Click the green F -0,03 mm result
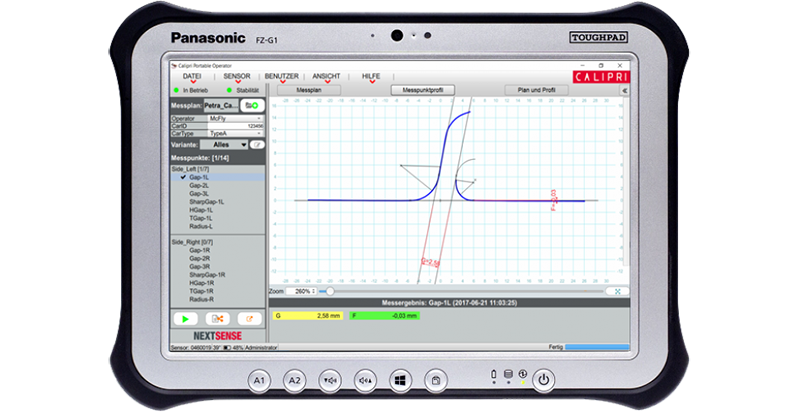The image size is (800, 412). click(385, 316)
